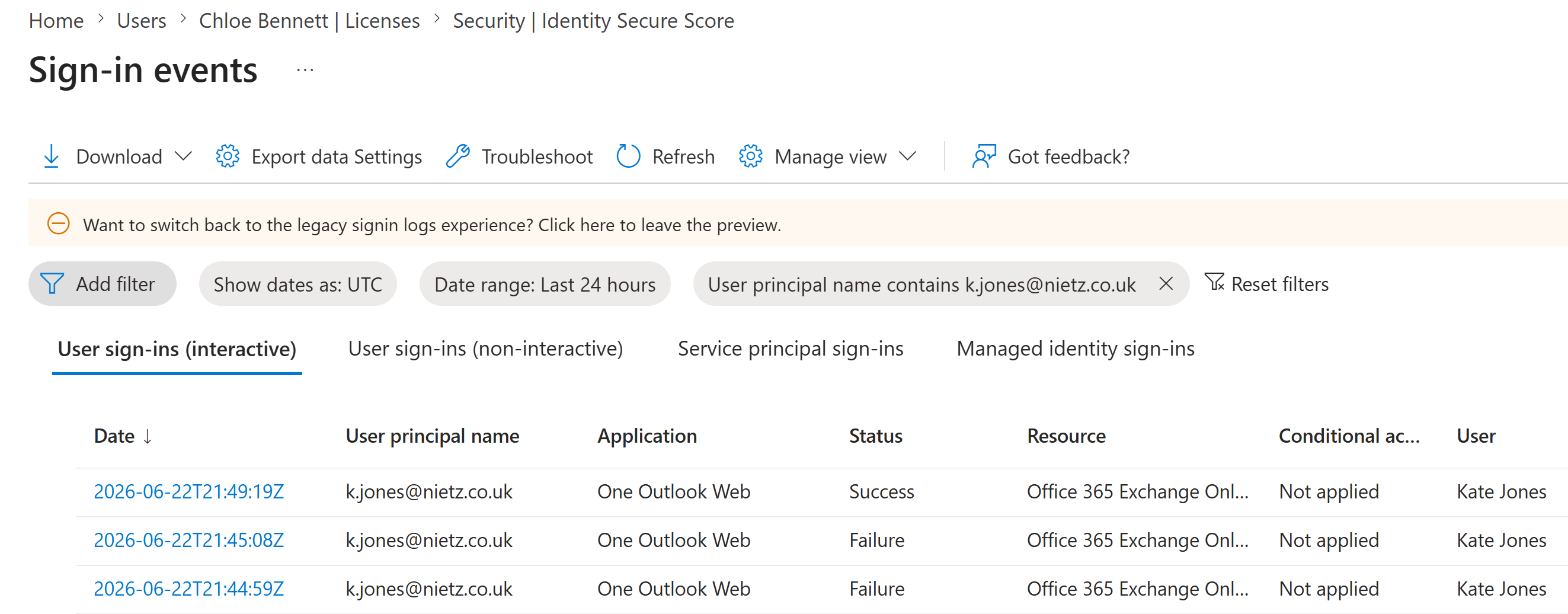Click the legacy sign-in logs banner icon
The height and width of the screenshot is (614, 1568).
click(59, 223)
